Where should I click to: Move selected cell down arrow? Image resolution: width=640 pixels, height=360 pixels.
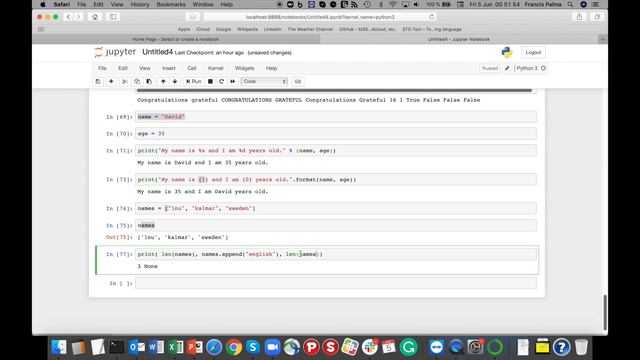point(175,82)
